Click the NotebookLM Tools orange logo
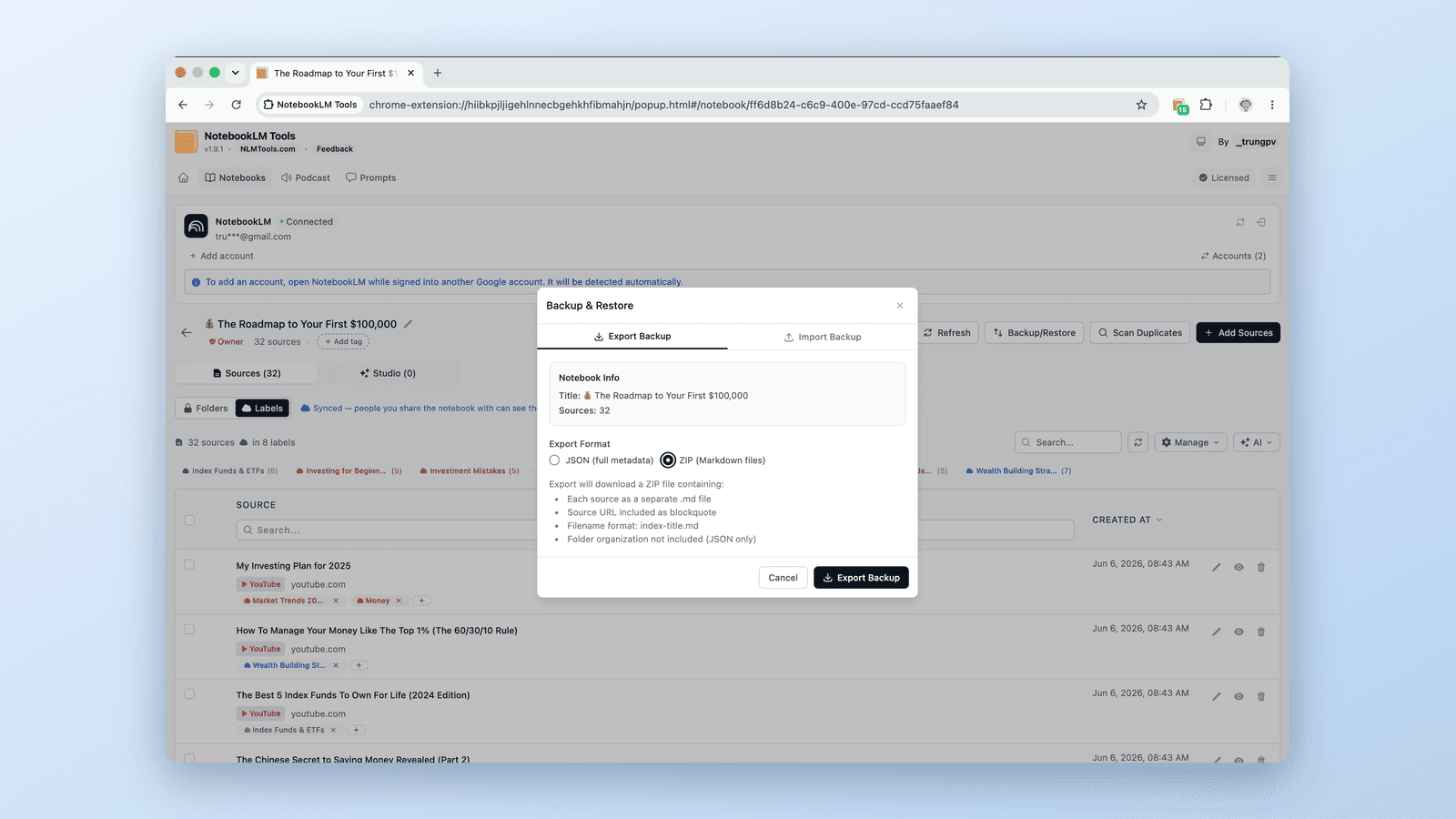 (186, 142)
